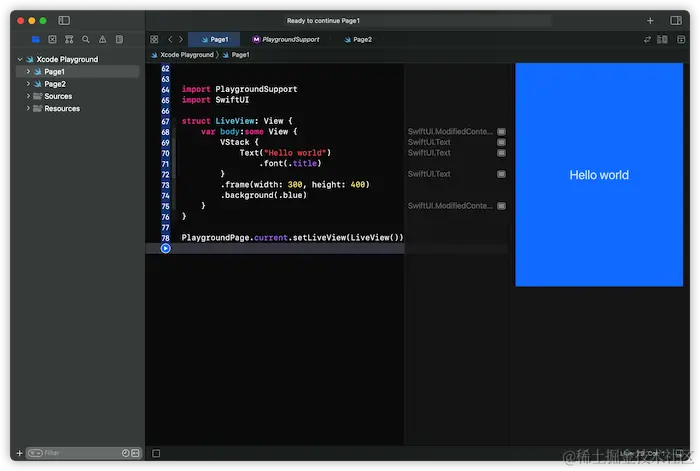Open the Symbol navigator icon

pyautogui.click(x=69, y=39)
